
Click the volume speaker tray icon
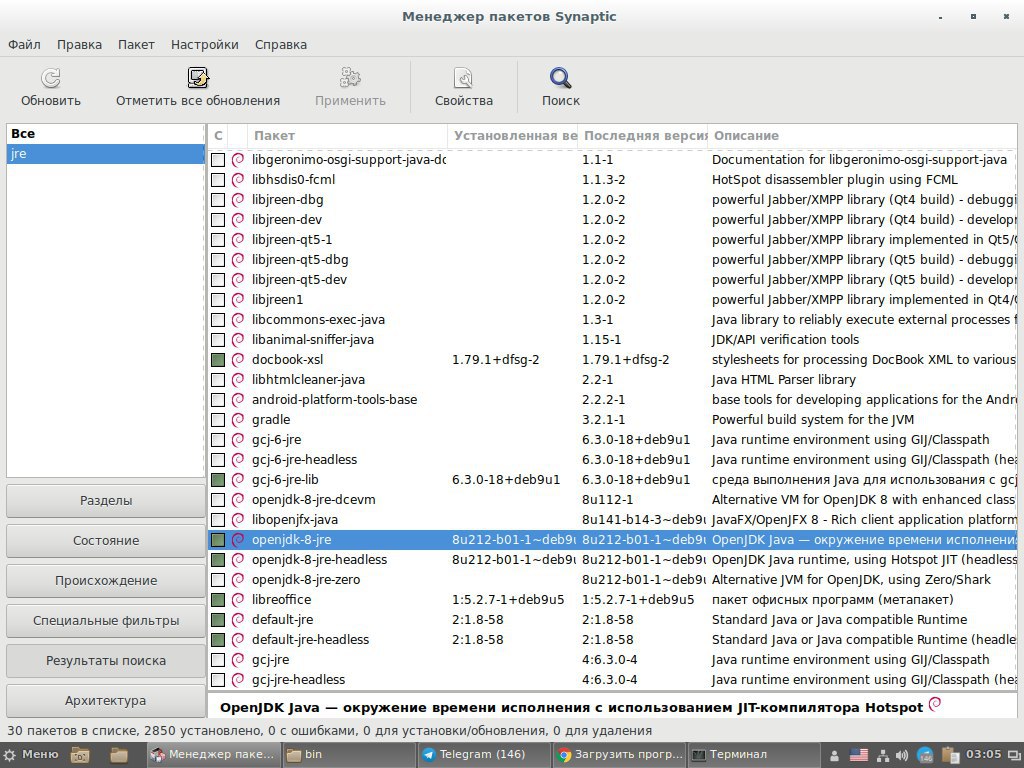click(x=902, y=756)
